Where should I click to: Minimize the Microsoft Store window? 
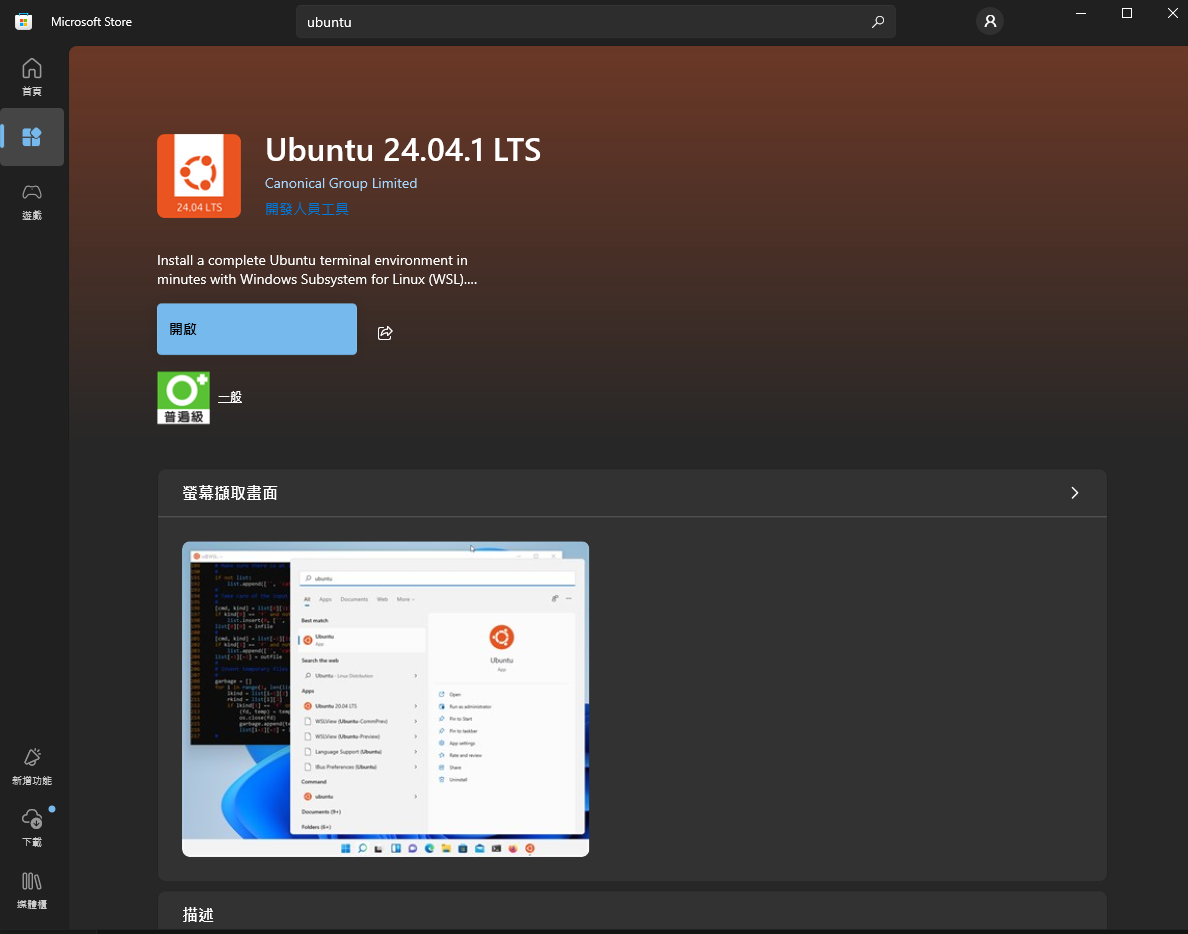click(x=1081, y=14)
